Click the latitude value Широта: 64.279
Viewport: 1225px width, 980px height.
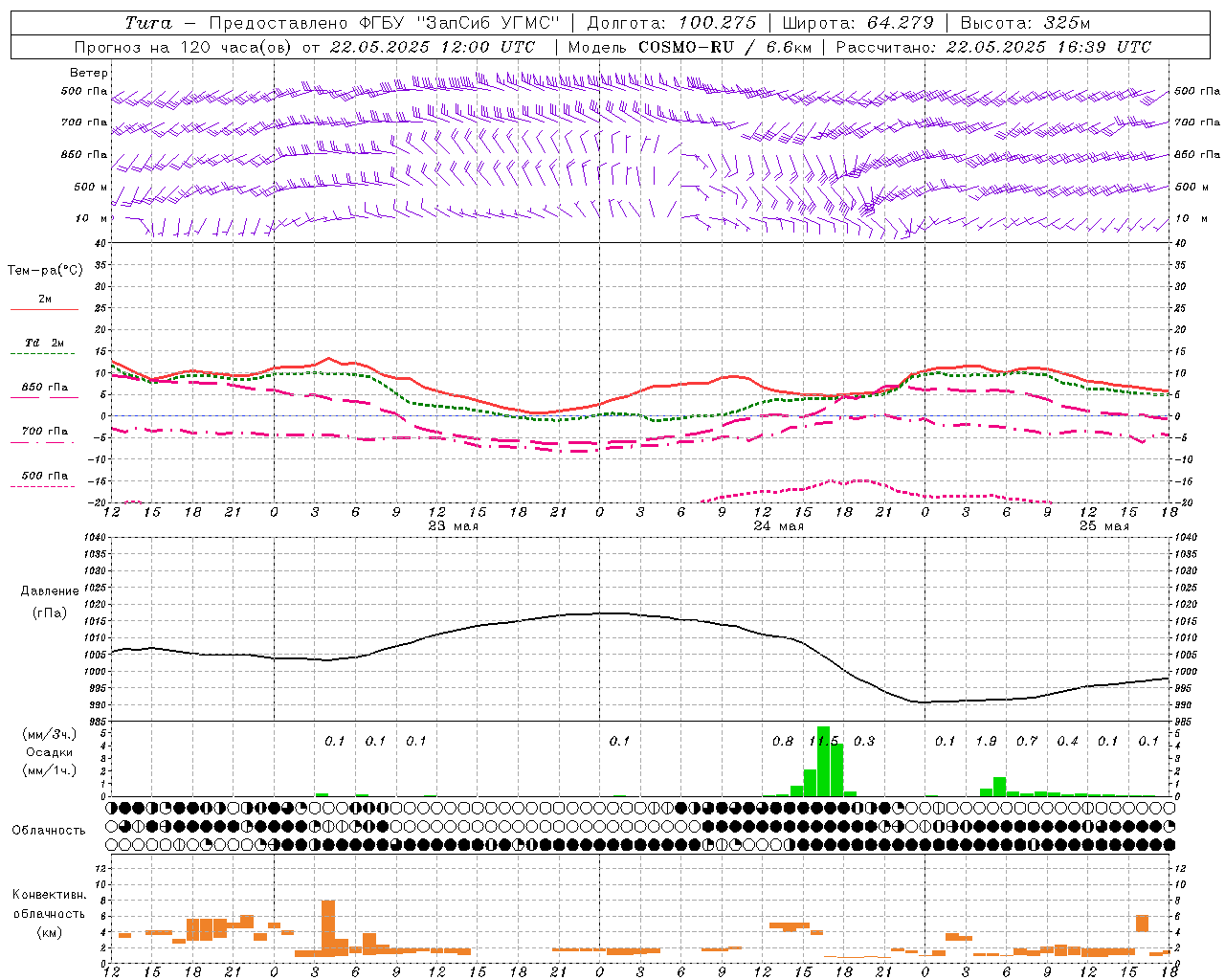point(857,23)
